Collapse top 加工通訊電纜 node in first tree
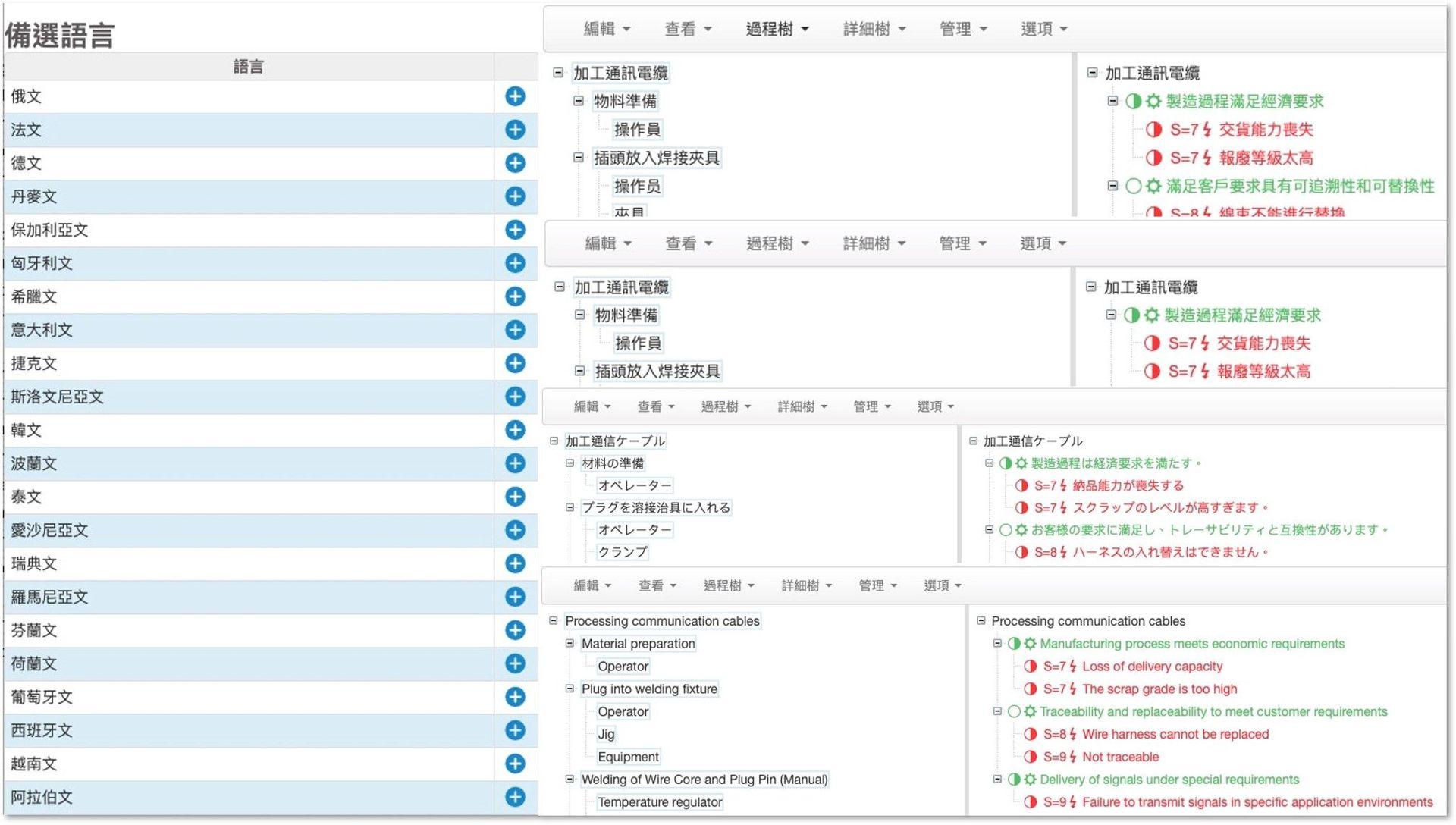 (x=558, y=73)
